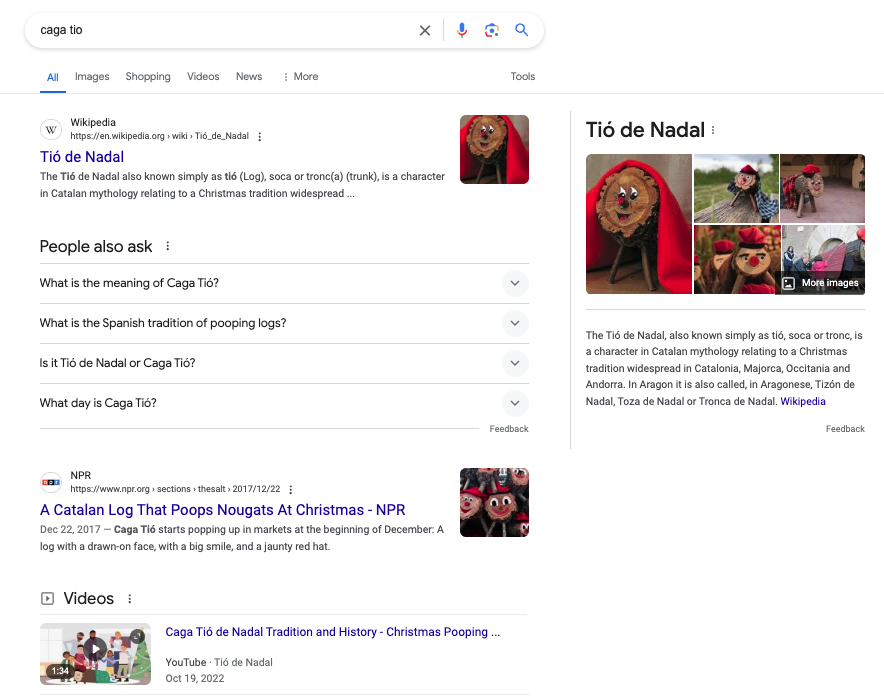Click 'More images' in the knowledge panel
884x698 pixels.
820,283
